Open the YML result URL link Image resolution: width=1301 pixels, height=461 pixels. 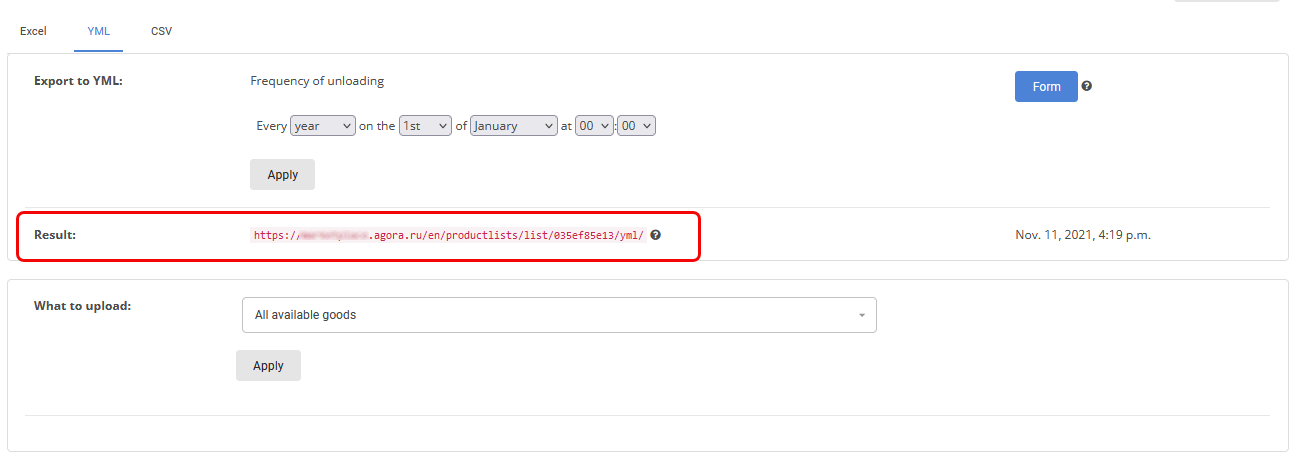448,236
